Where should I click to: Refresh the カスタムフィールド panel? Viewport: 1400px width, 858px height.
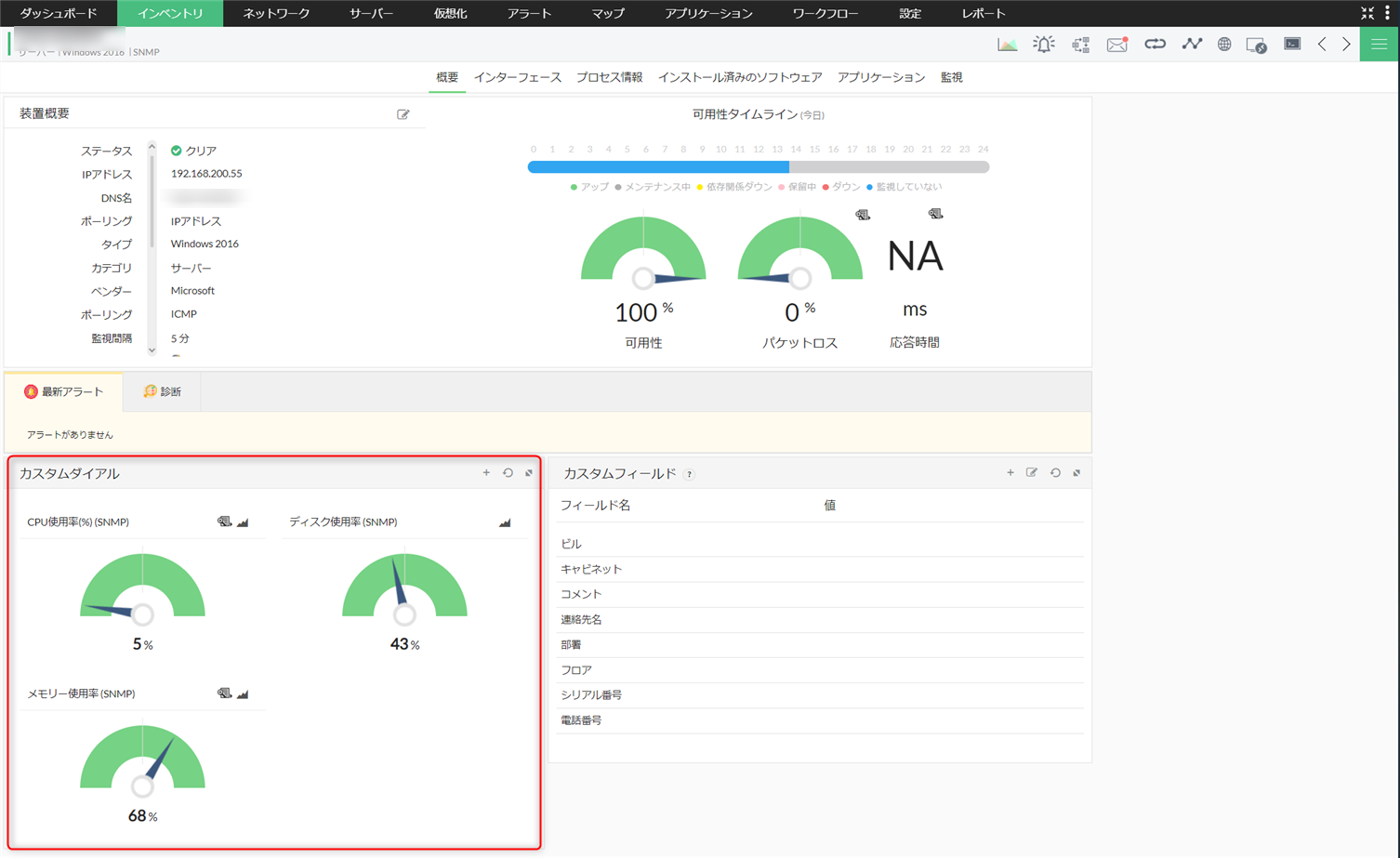[x=1055, y=473]
